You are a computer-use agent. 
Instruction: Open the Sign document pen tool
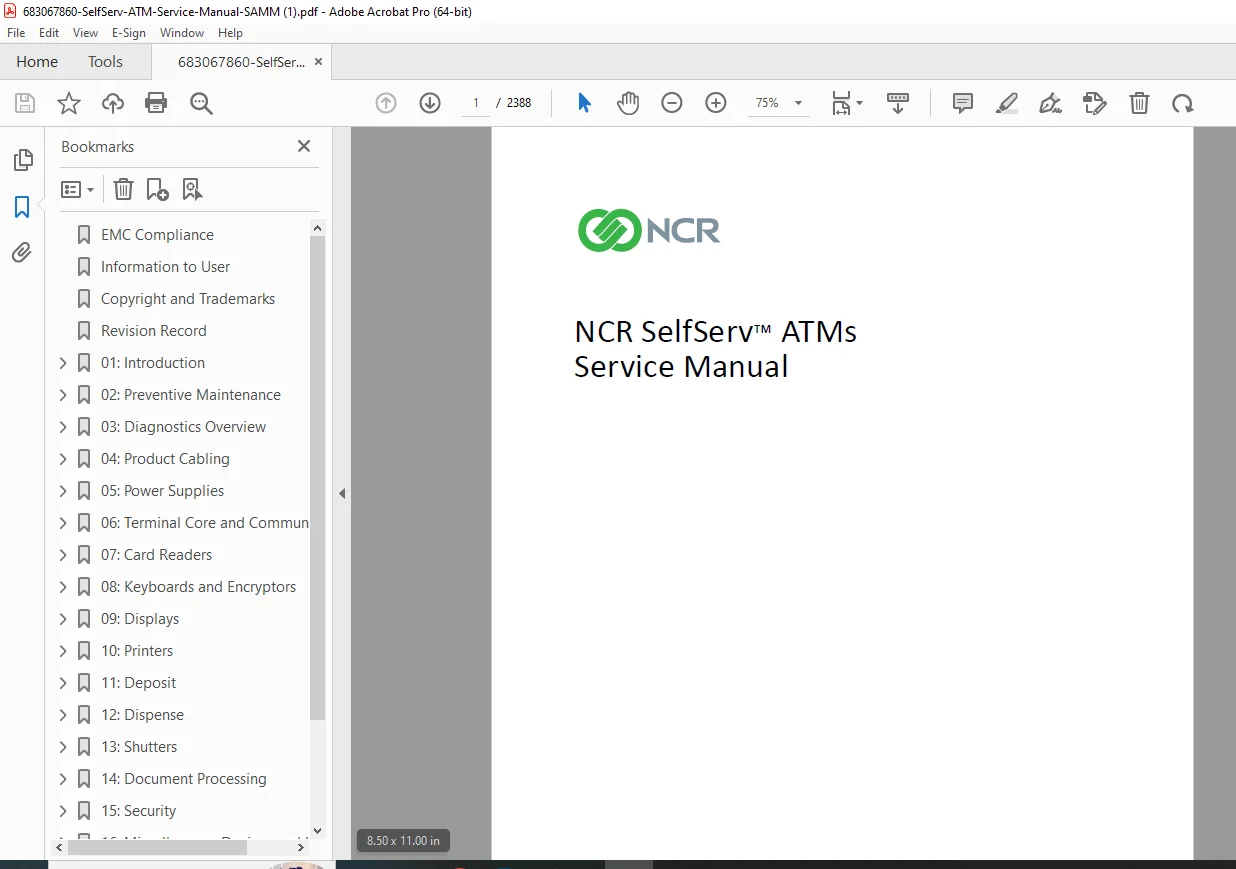[1050, 103]
